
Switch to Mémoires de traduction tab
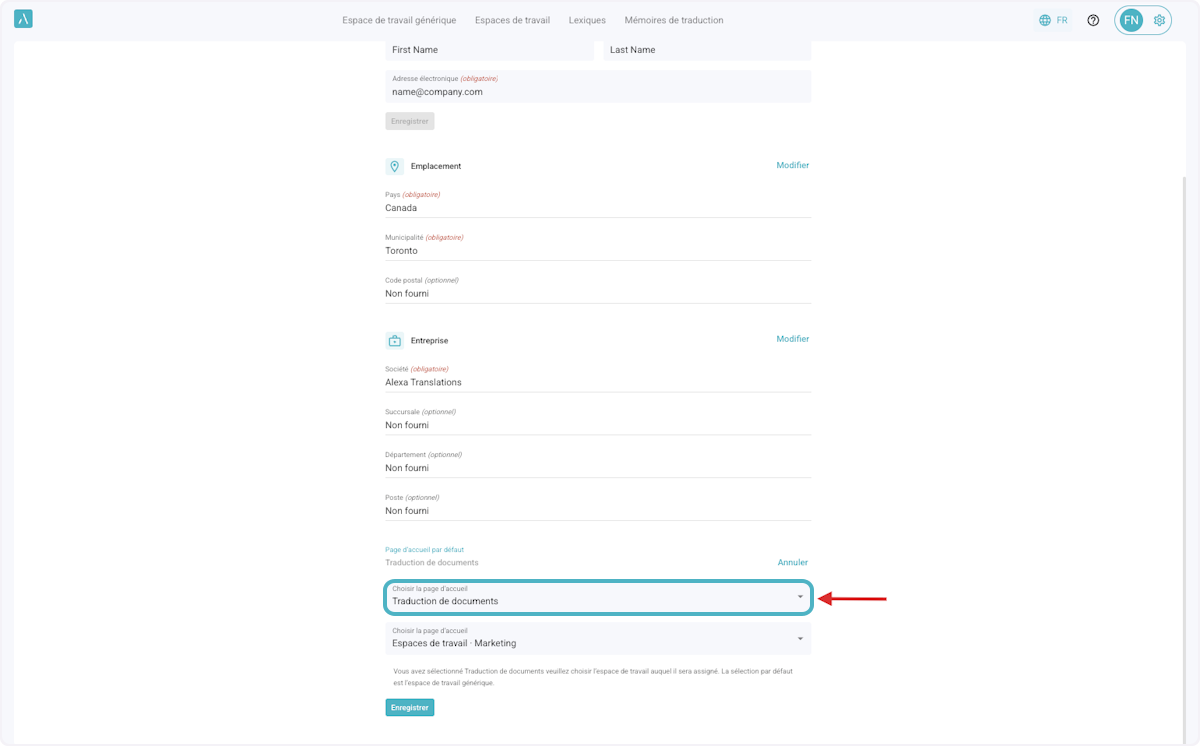673,20
